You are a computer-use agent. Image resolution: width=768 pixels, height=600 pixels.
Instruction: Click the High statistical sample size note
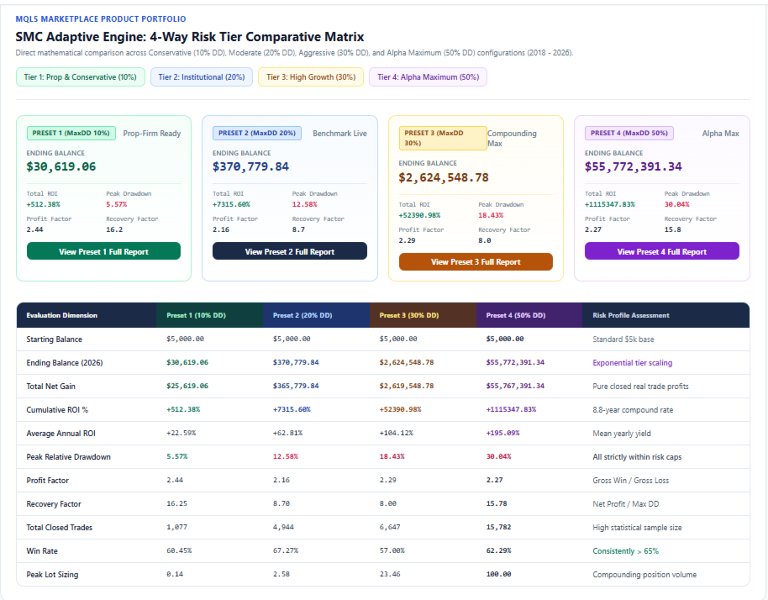(637, 527)
